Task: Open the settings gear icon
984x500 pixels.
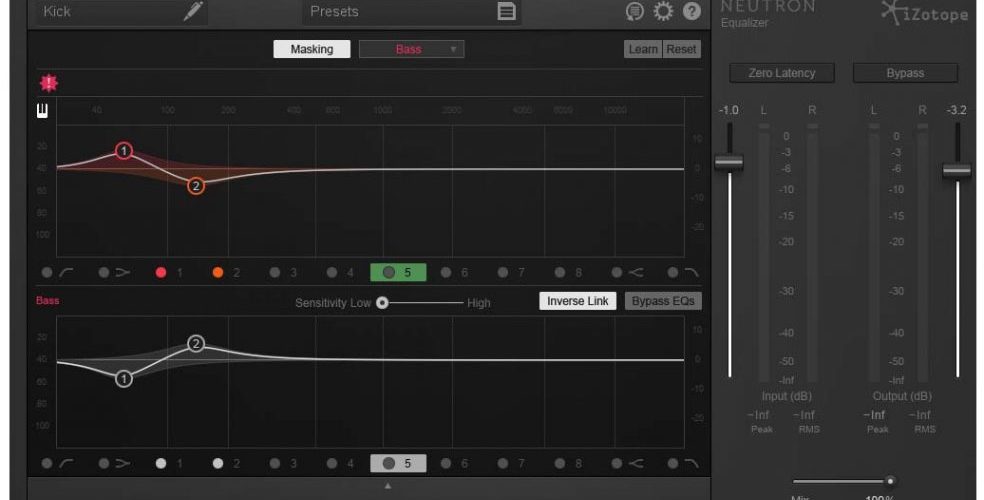Action: [663, 11]
